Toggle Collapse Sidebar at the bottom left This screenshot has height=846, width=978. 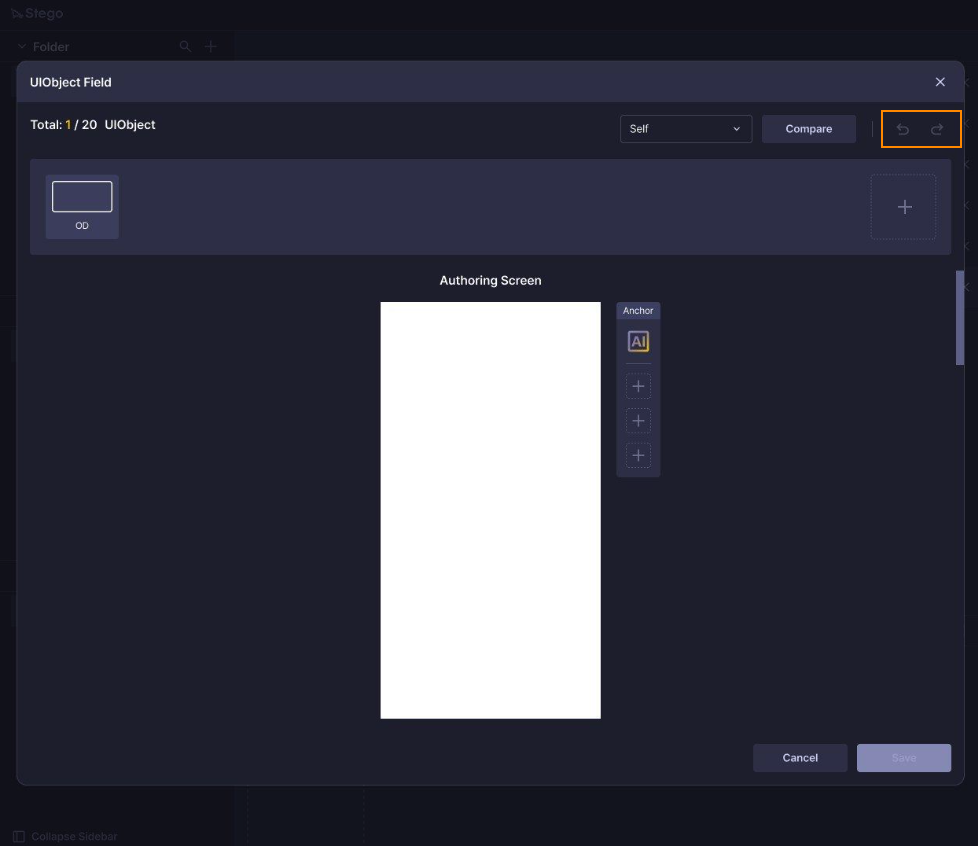(66, 836)
